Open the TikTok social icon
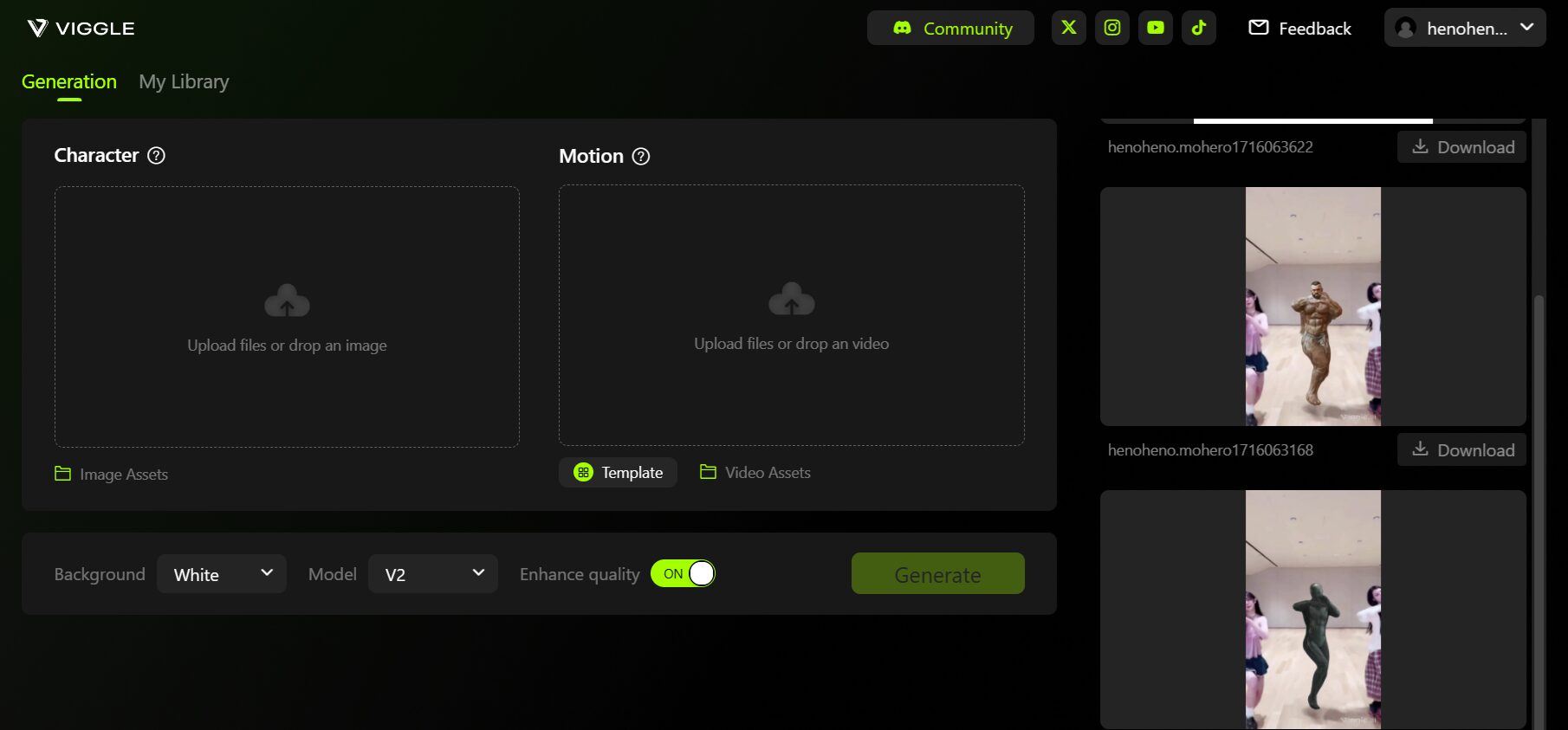The height and width of the screenshot is (730, 1568). (x=1198, y=28)
